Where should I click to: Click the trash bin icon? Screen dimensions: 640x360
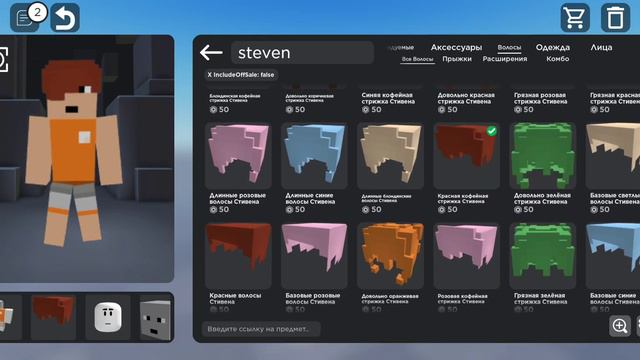click(x=616, y=18)
